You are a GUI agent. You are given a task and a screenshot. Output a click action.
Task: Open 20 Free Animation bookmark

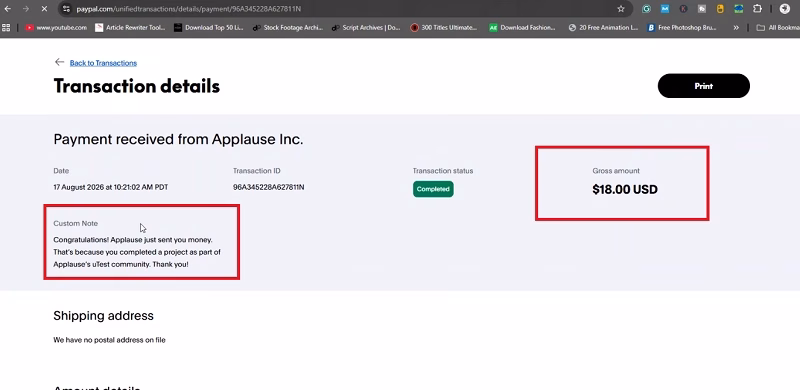pyautogui.click(x=603, y=28)
